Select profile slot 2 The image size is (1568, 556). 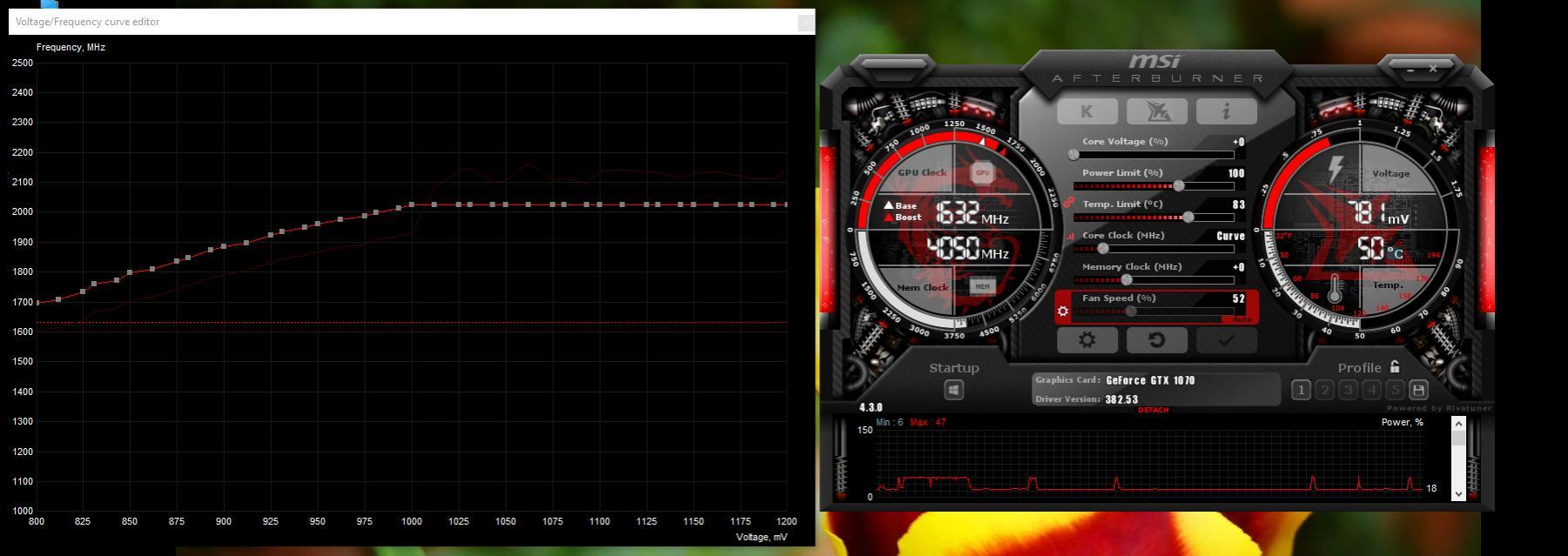click(x=1324, y=390)
